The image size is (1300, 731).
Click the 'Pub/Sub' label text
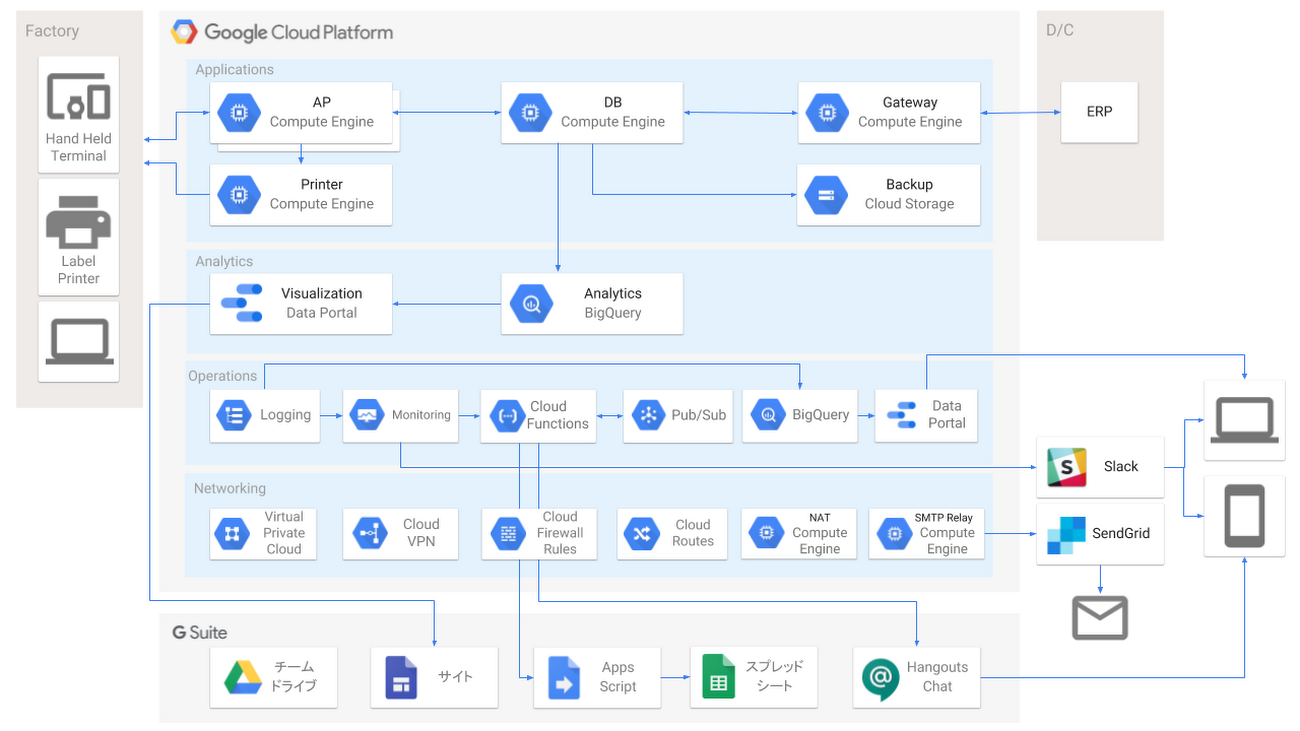point(699,415)
